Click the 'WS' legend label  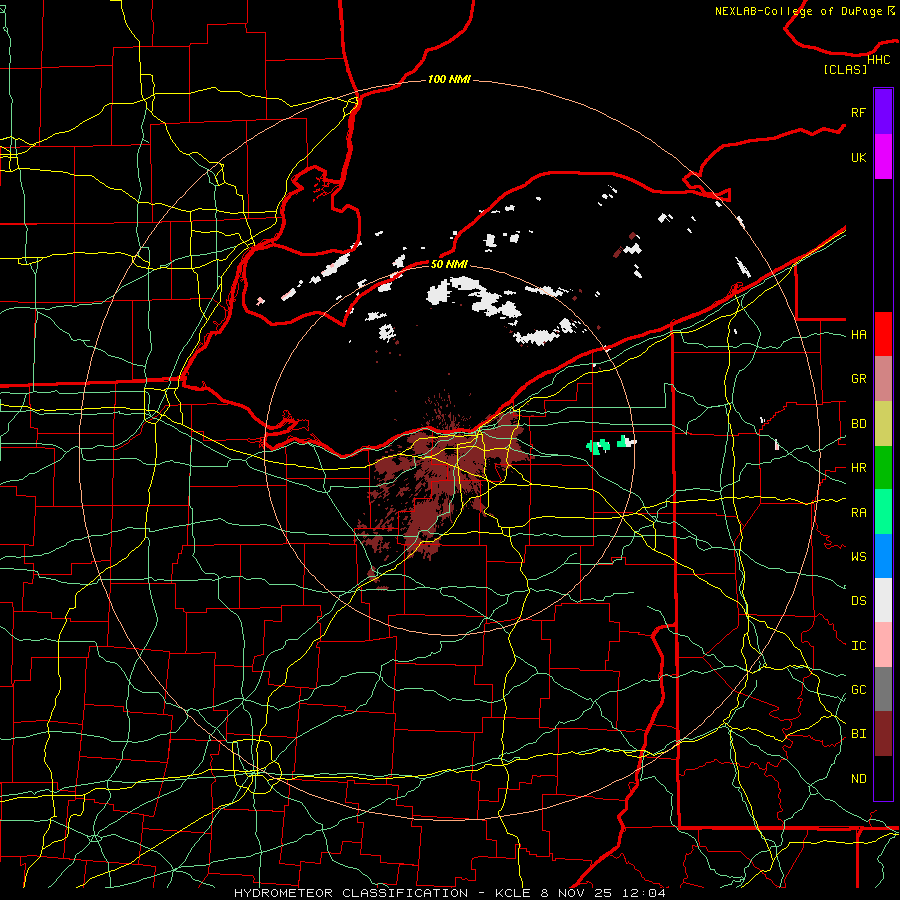click(x=858, y=556)
